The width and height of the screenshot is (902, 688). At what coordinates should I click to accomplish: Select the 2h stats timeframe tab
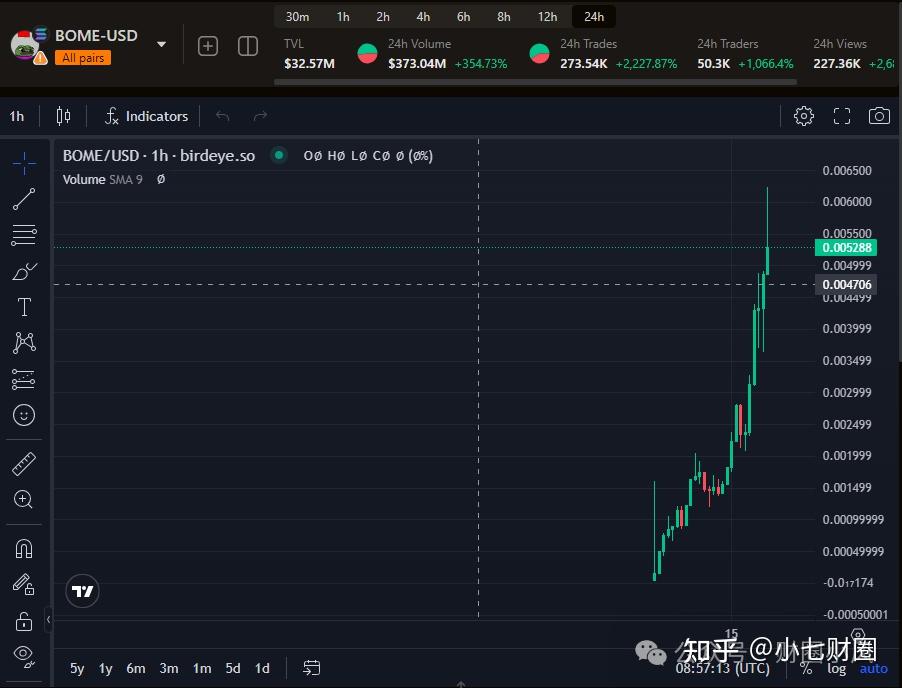point(383,17)
